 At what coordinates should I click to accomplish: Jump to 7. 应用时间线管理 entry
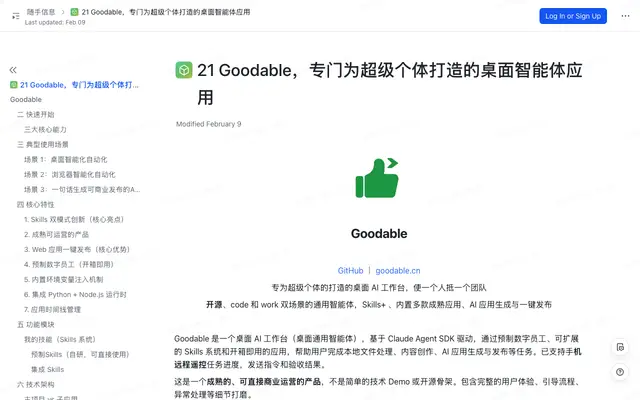tap(52, 310)
